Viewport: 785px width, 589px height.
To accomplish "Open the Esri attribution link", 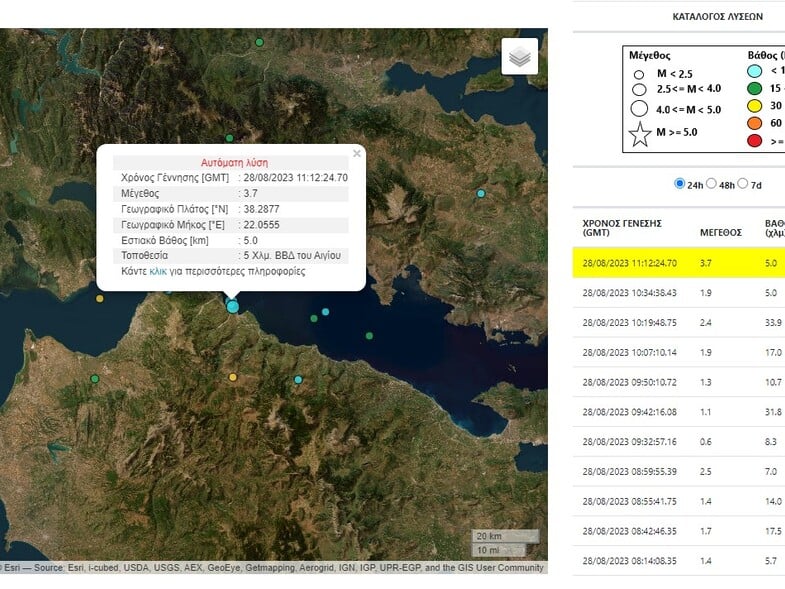I will coord(12,568).
